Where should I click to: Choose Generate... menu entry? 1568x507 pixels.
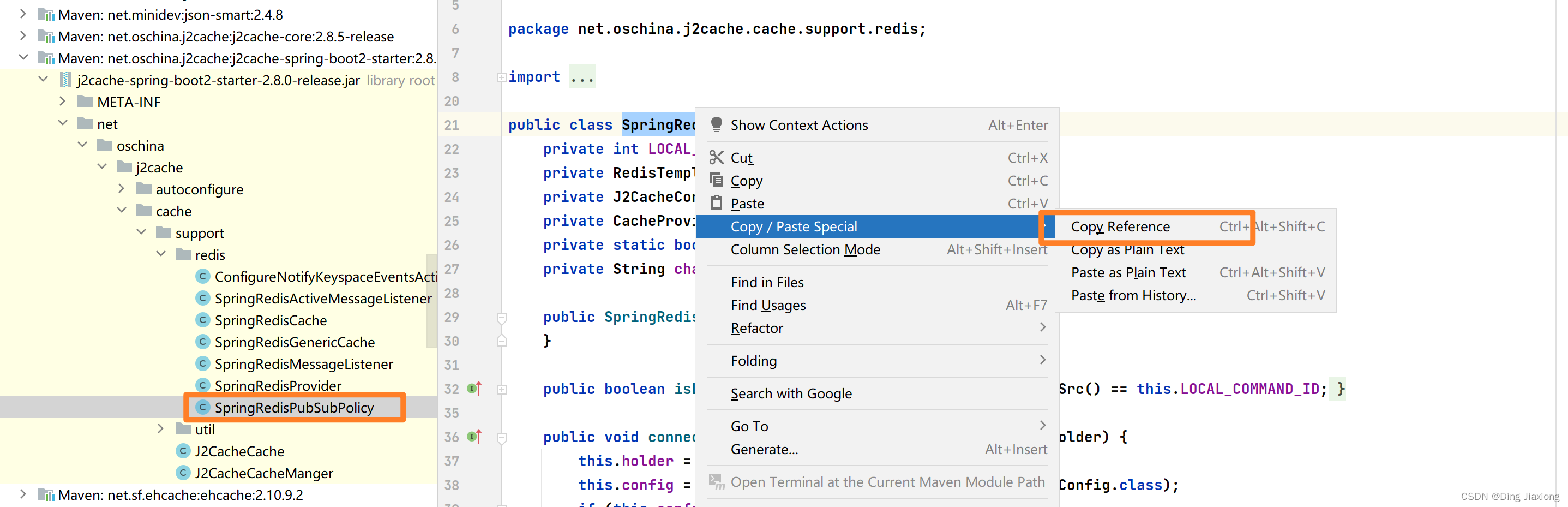[x=876, y=449]
